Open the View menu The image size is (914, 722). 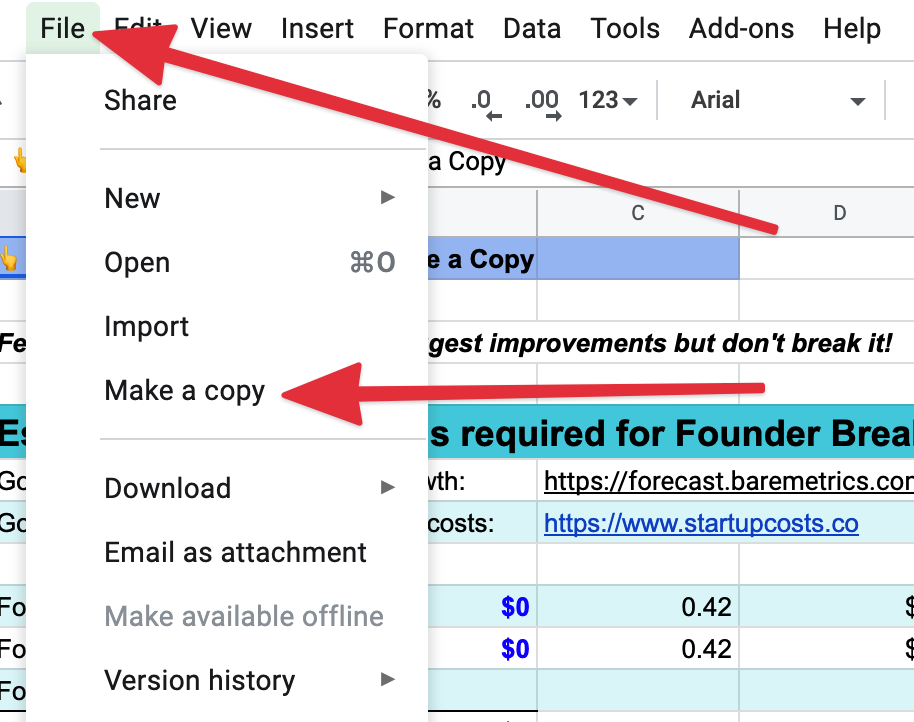pyautogui.click(x=221, y=29)
